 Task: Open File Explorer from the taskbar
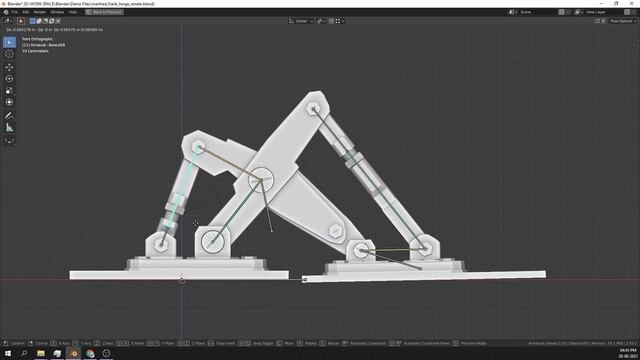pos(41,353)
